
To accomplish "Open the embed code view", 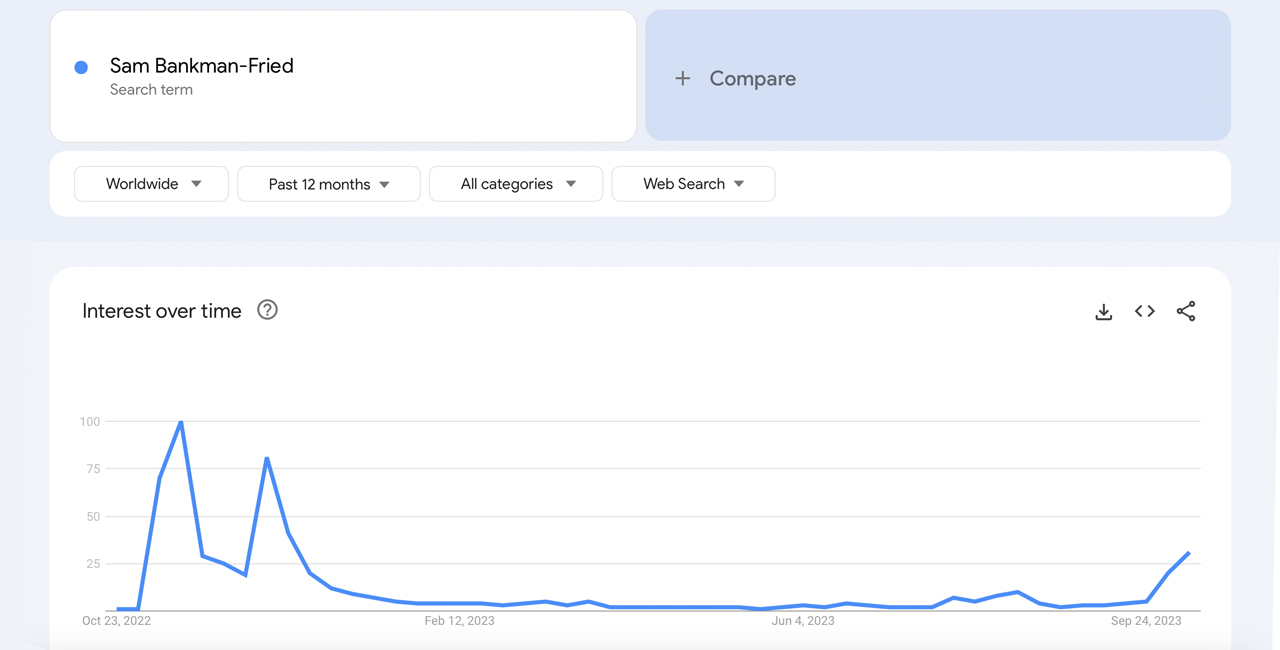I will tap(1143, 311).
